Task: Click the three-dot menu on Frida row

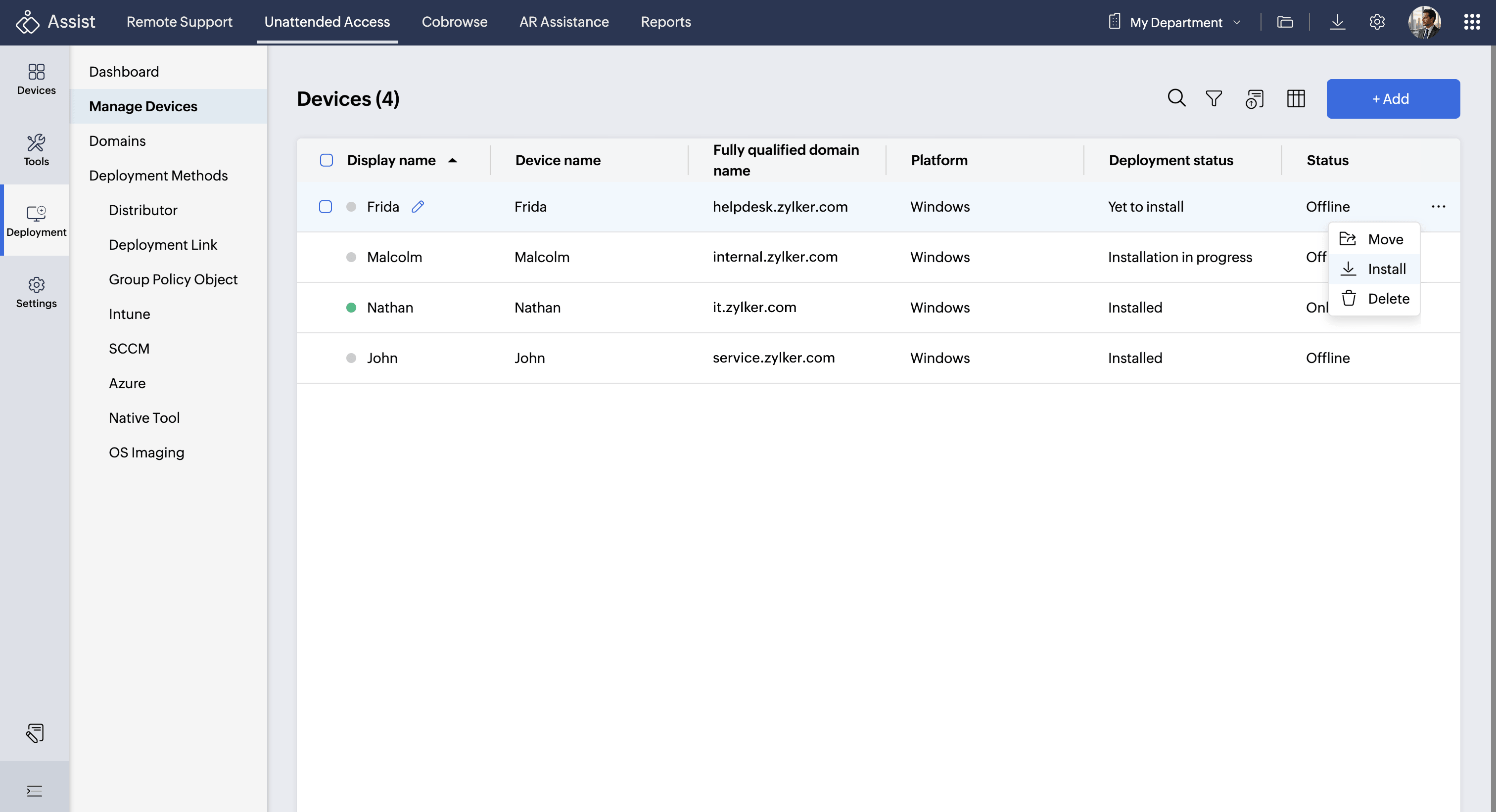Action: click(x=1438, y=207)
